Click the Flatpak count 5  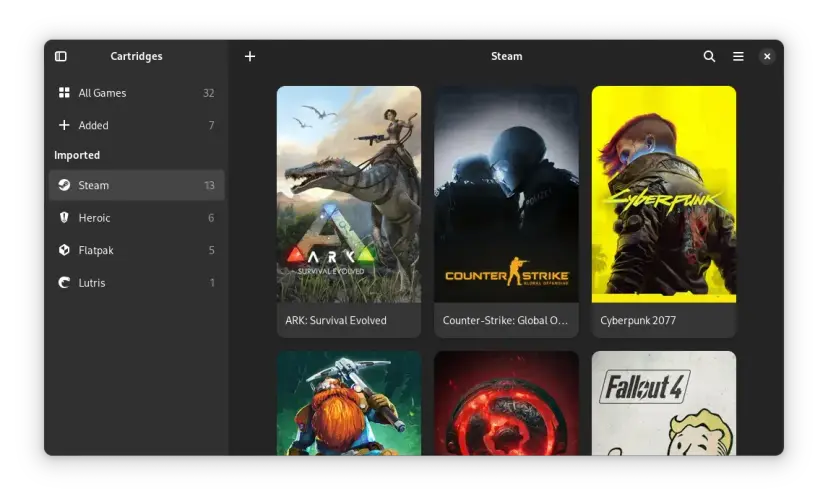point(212,250)
